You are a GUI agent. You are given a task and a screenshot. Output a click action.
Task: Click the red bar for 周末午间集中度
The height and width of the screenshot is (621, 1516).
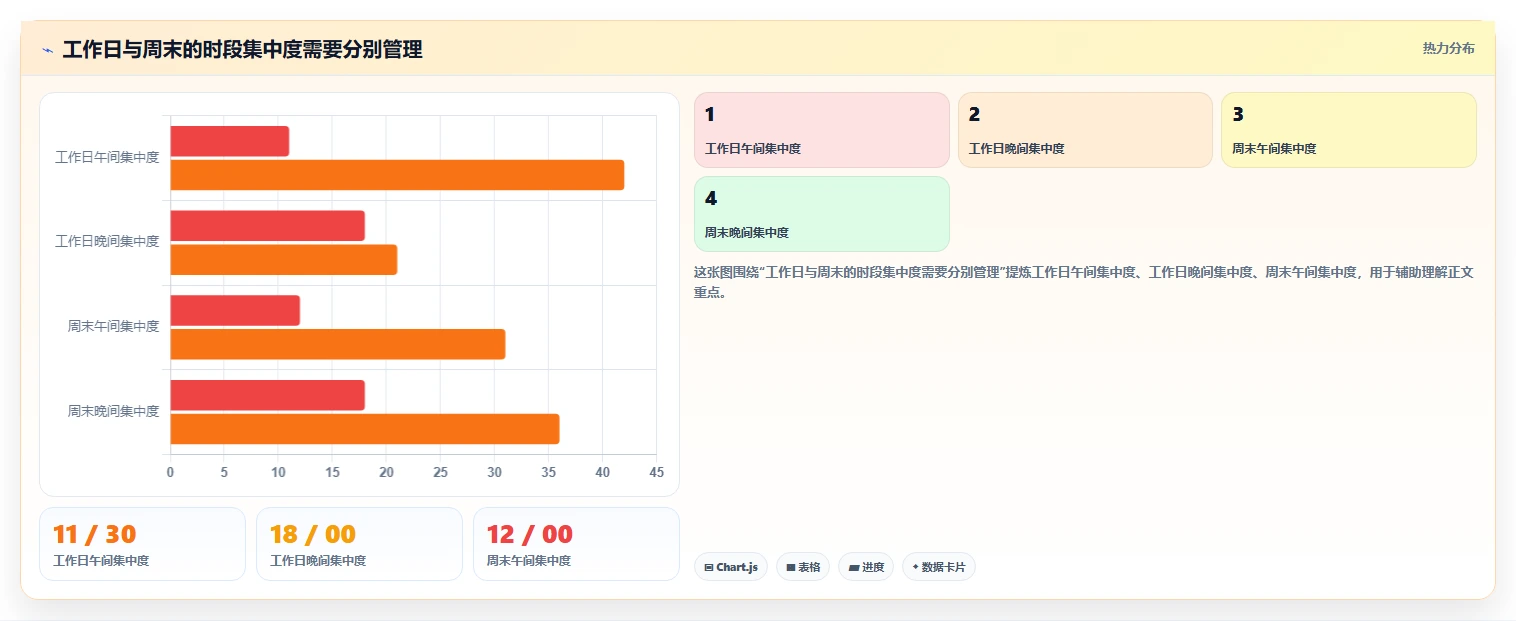[235, 310]
